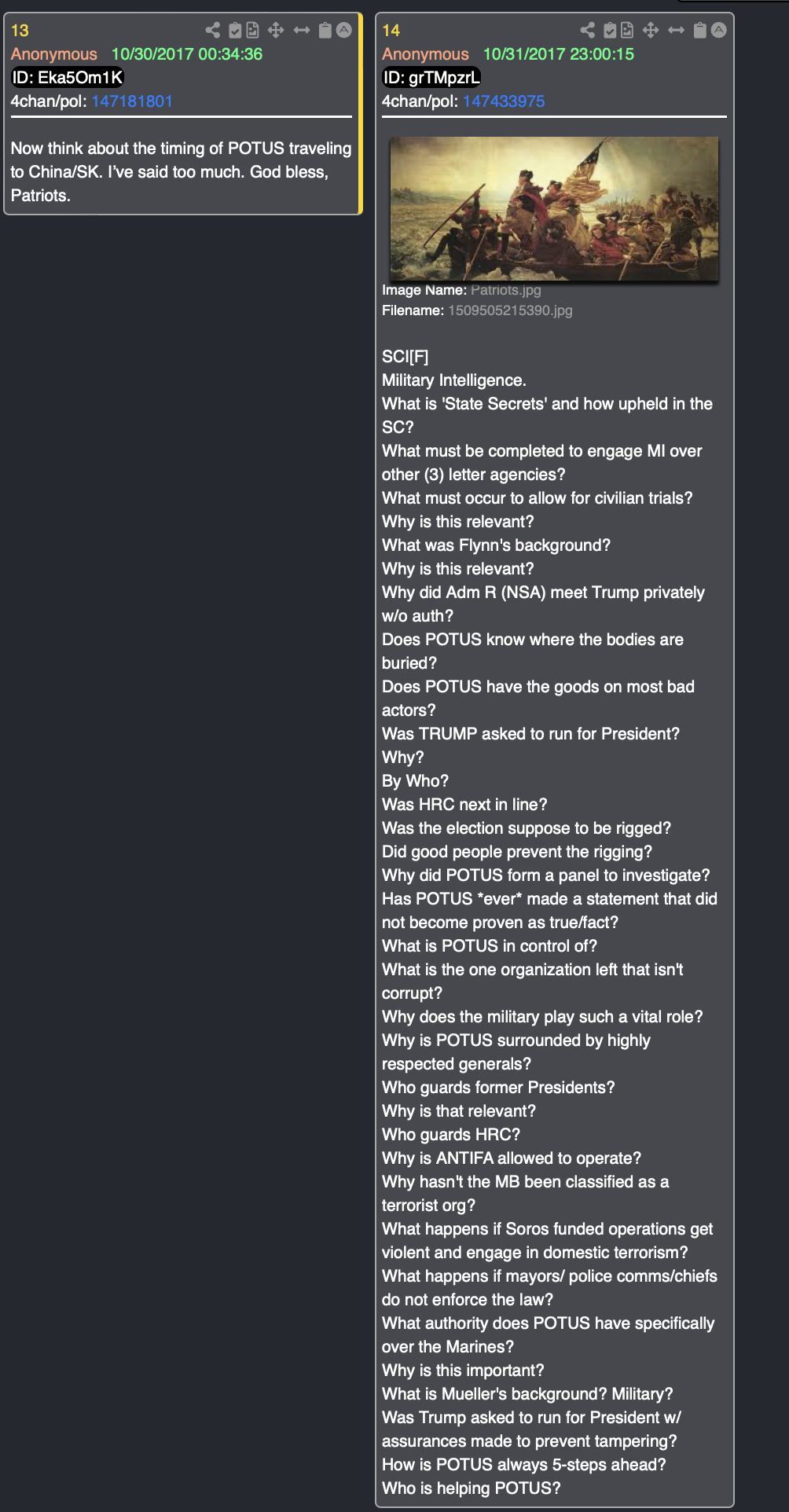Click the image file icon on post 14
Screen dimensions: 789x1512
tap(627, 30)
